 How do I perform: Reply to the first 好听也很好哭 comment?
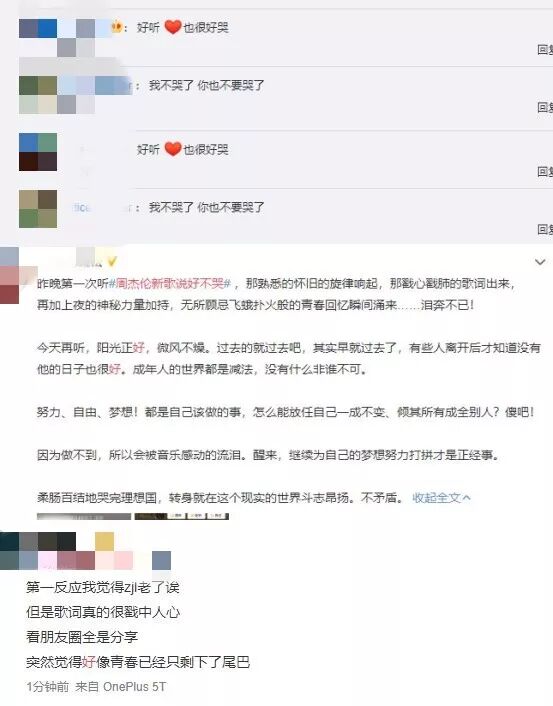point(545,49)
